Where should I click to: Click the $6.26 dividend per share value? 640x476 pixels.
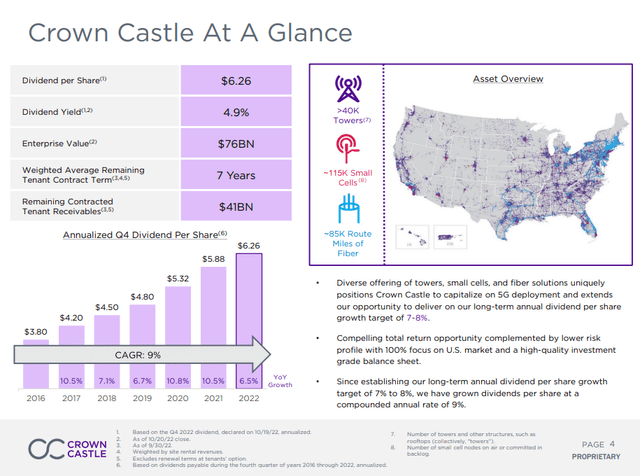[236, 81]
